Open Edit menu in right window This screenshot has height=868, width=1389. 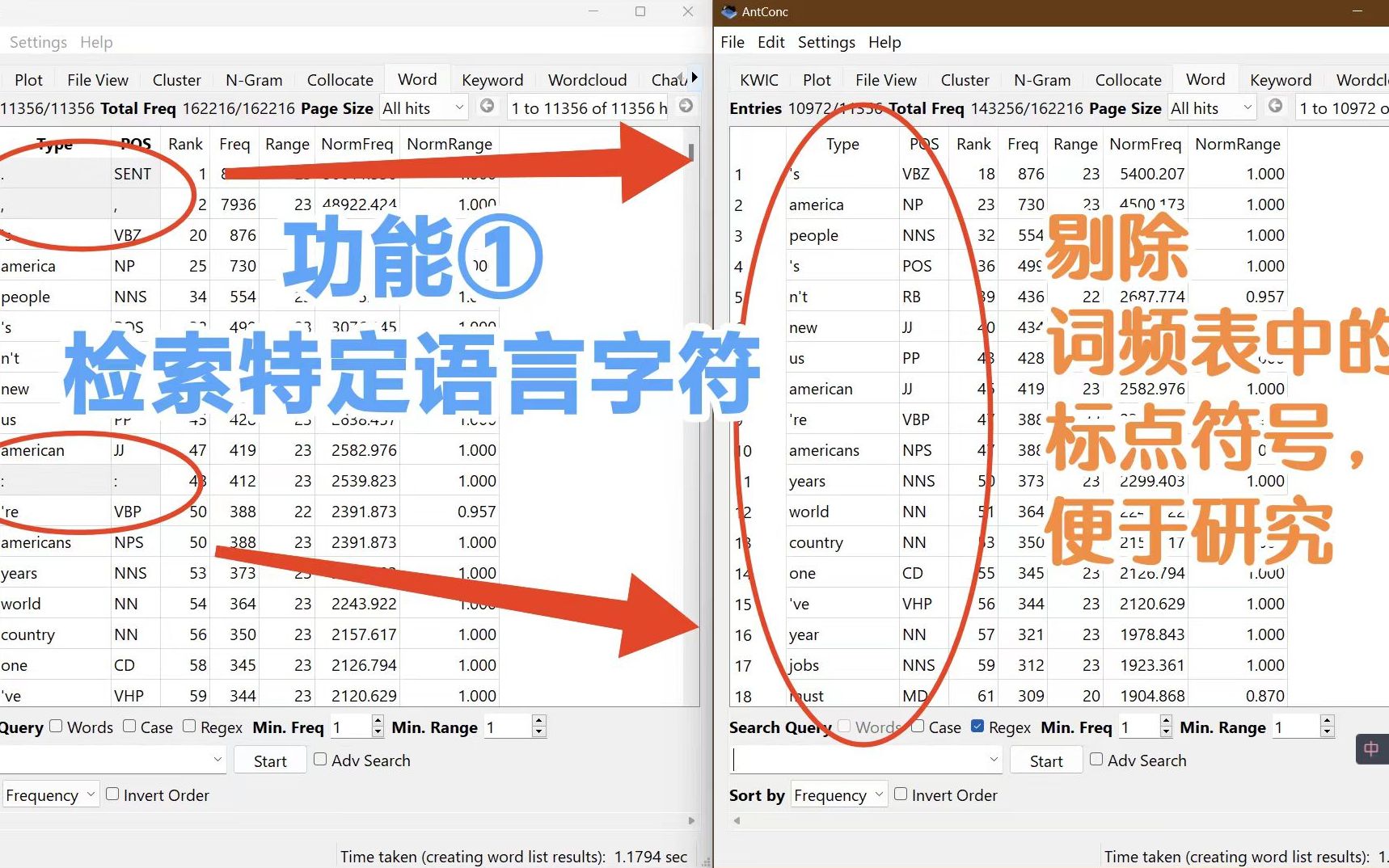[x=771, y=42]
